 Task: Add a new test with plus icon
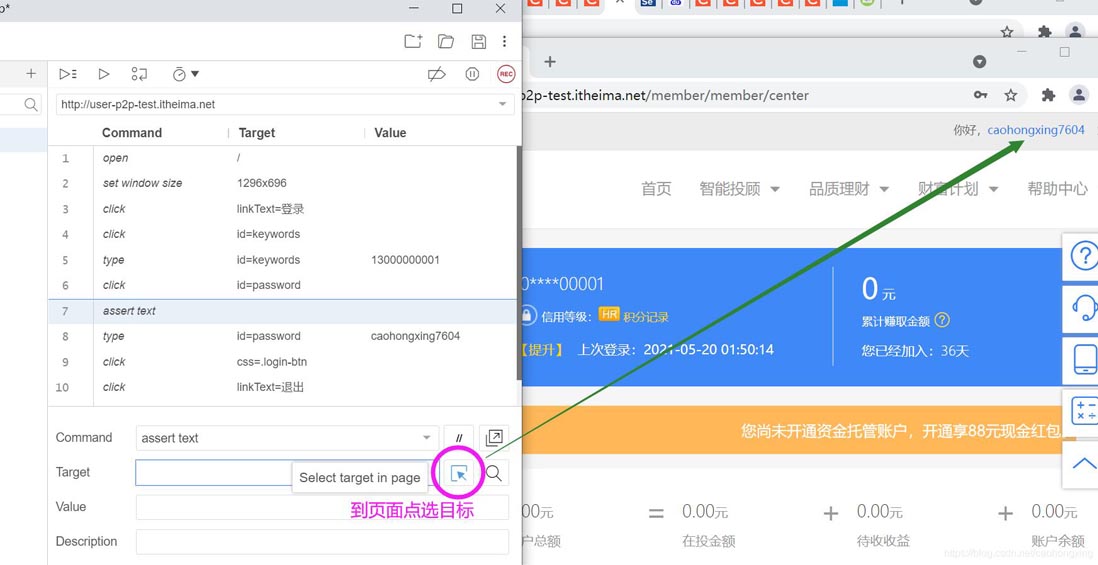pyautogui.click(x=31, y=74)
